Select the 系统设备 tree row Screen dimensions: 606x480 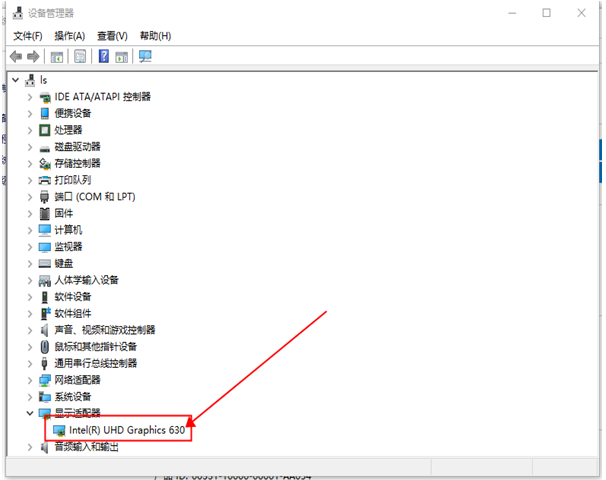pyautogui.click(x=73, y=397)
